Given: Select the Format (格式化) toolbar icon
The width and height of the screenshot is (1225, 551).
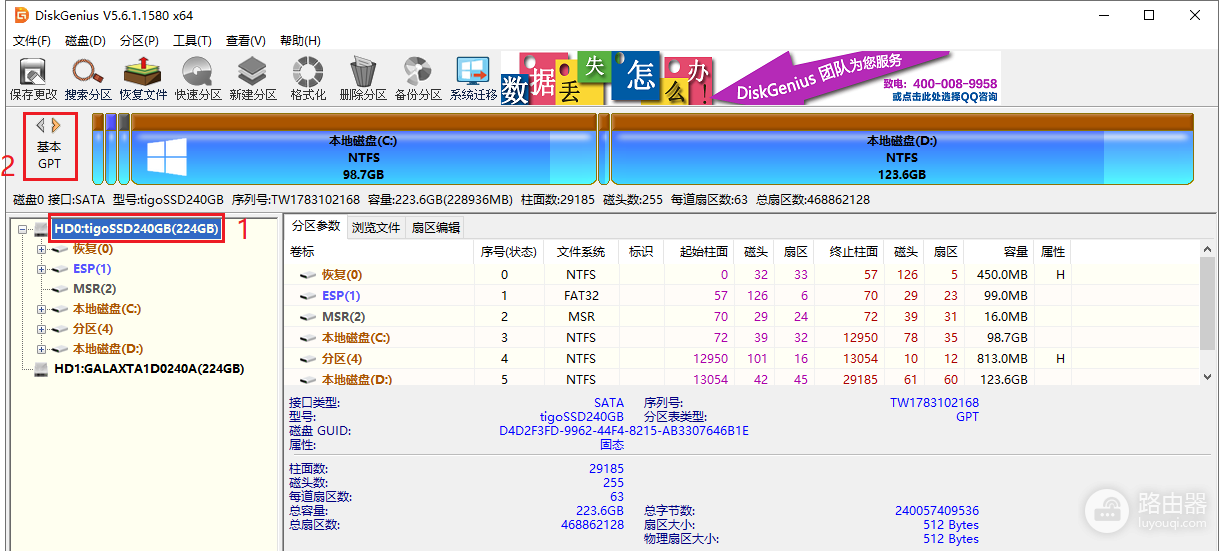Looking at the screenshot, I should pos(308,78).
